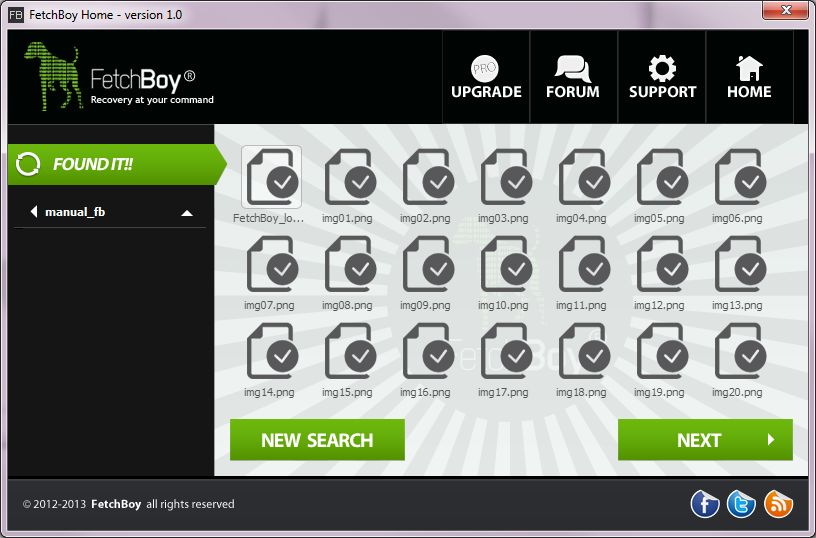This screenshot has height=538, width=816.
Task: Uncheck the img15.png check mark
Action: pos(360,356)
